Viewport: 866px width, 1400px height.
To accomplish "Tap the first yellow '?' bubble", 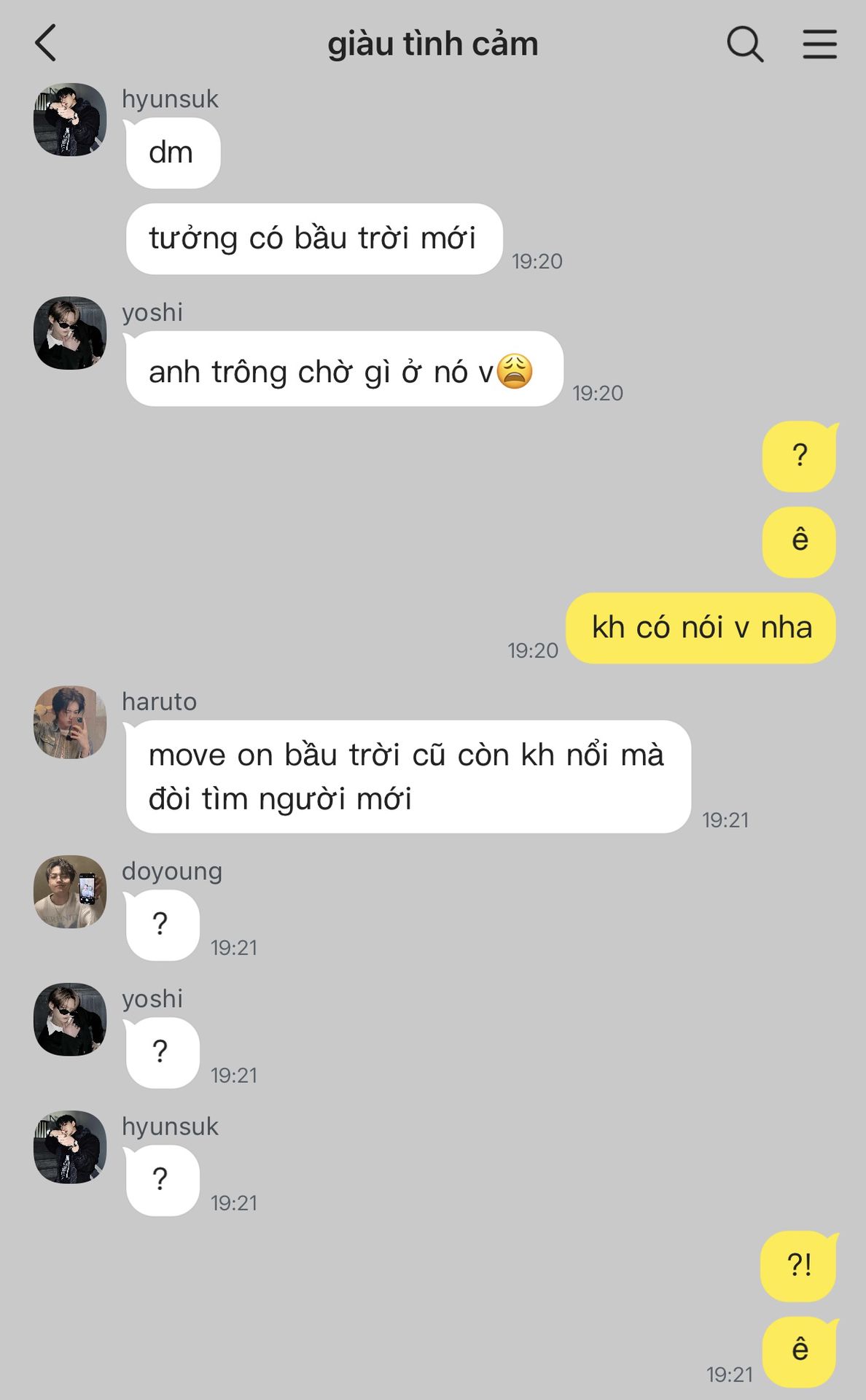I will [800, 456].
